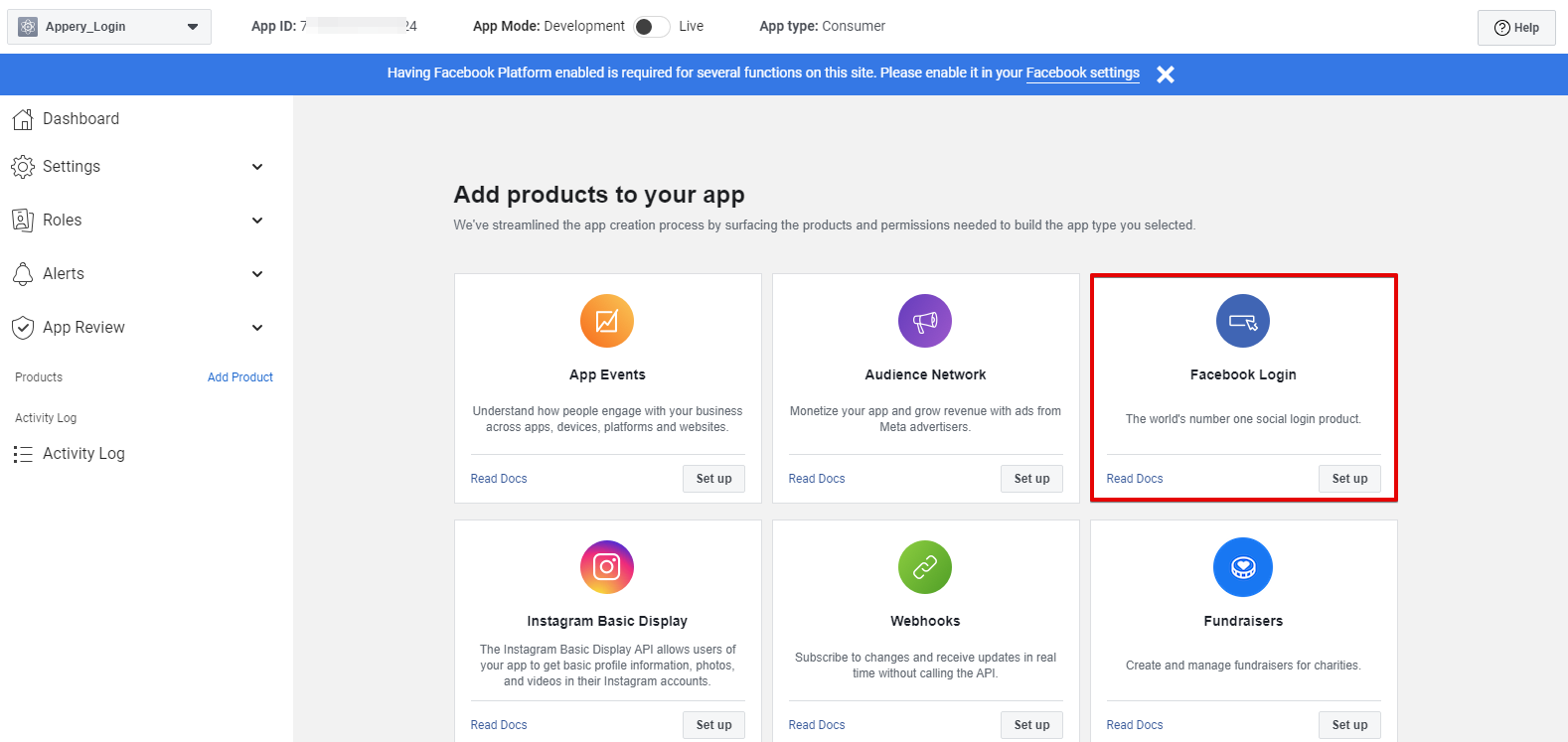This screenshot has width=1568, height=742.
Task: Open Roles in the sidebar
Action: tap(63, 221)
